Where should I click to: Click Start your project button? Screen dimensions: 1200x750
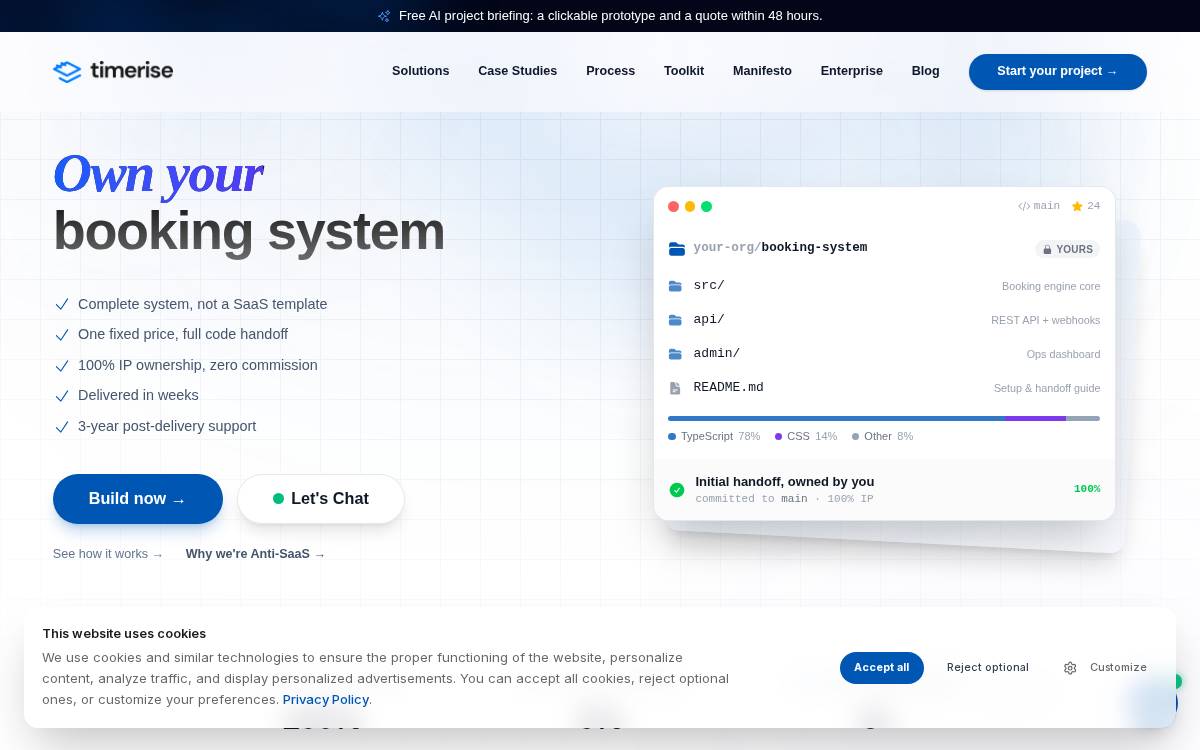[x=1057, y=72]
